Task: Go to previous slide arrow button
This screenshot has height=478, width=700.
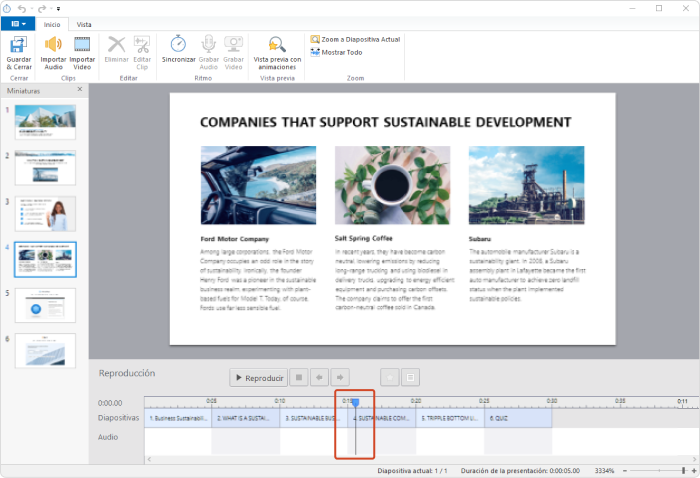Action: pyautogui.click(x=319, y=378)
